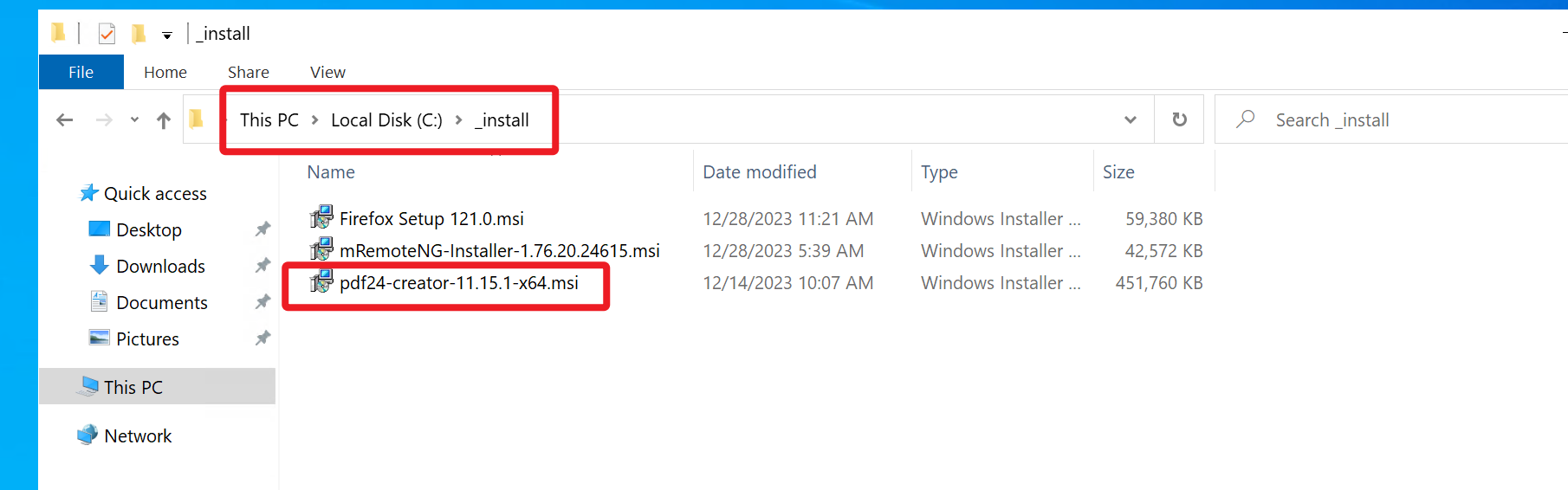Sort files by Date modified column
Screen dimensions: 1568x490
(759, 172)
